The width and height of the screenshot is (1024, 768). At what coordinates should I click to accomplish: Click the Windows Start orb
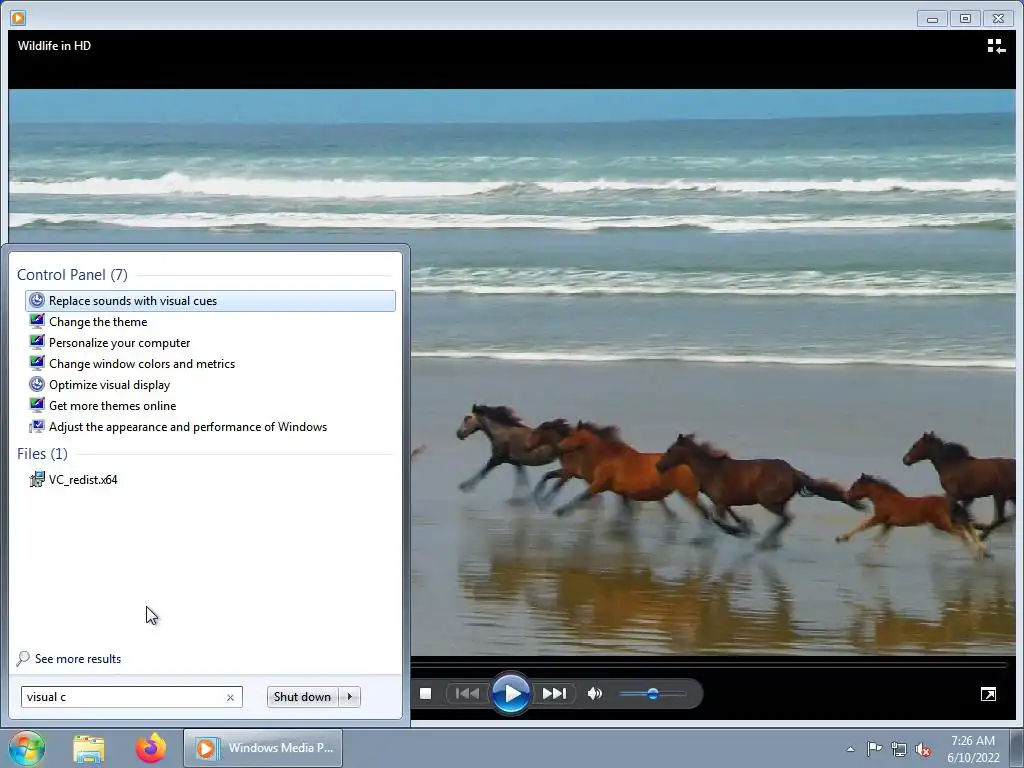pos(27,748)
